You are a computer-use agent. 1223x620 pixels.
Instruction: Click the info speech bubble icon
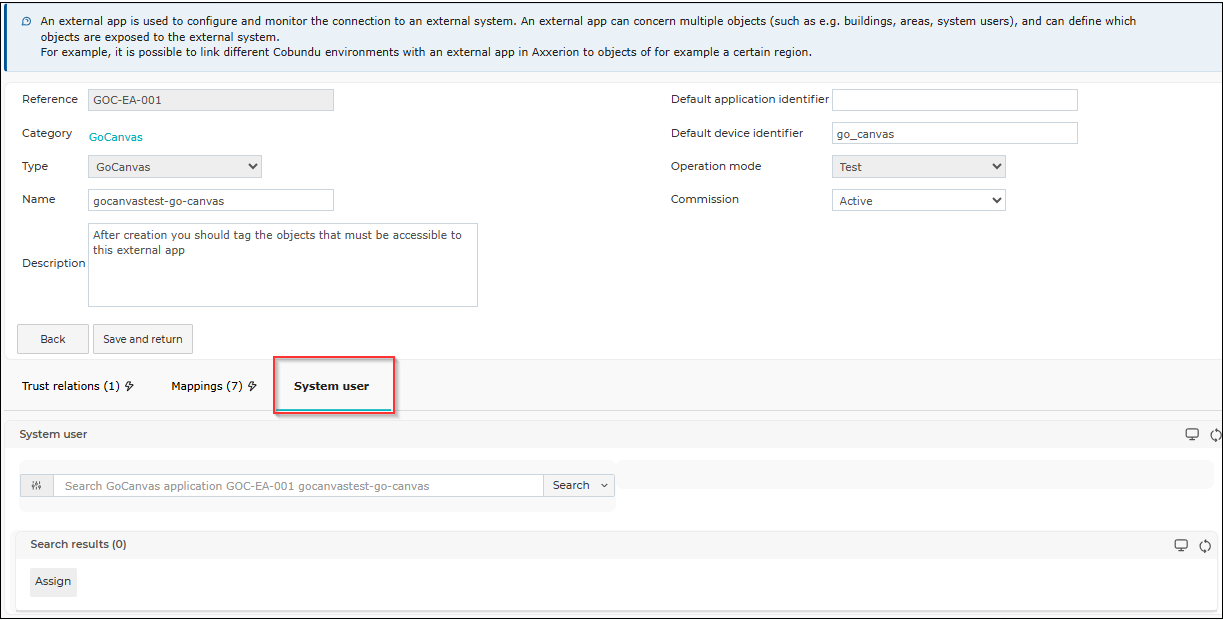26,21
